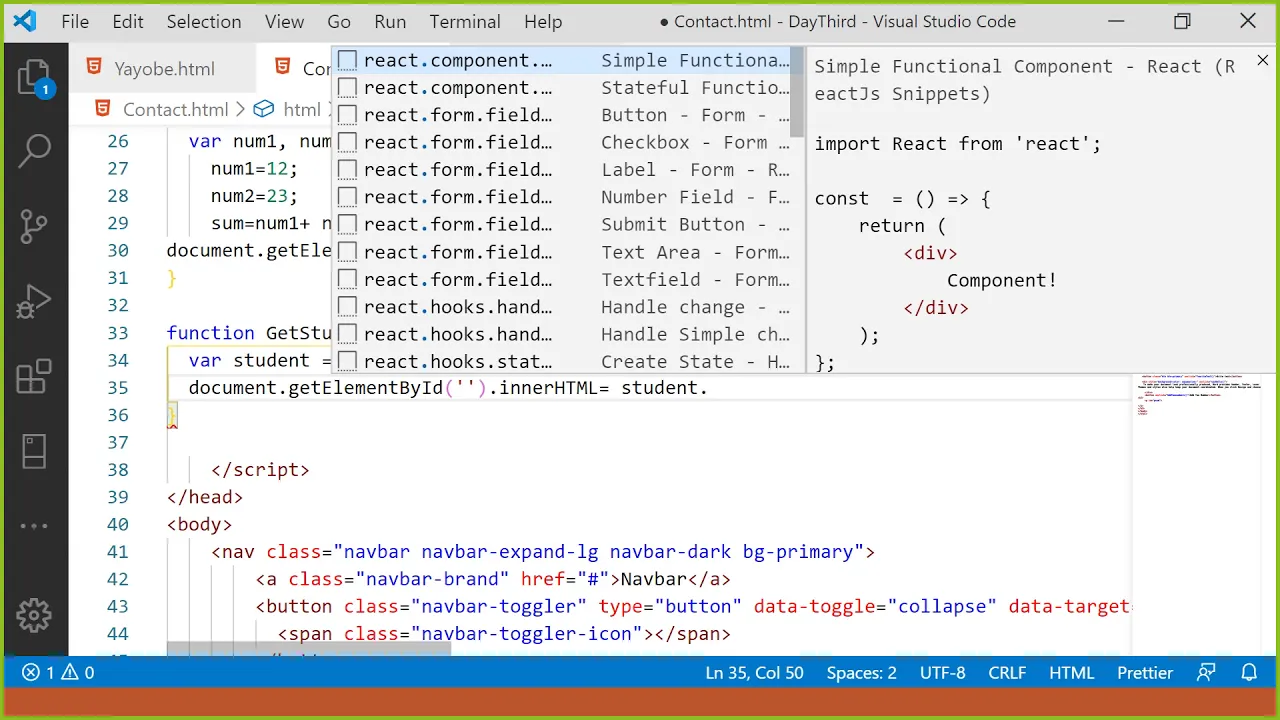Open the Source Control view icon

coord(34,227)
